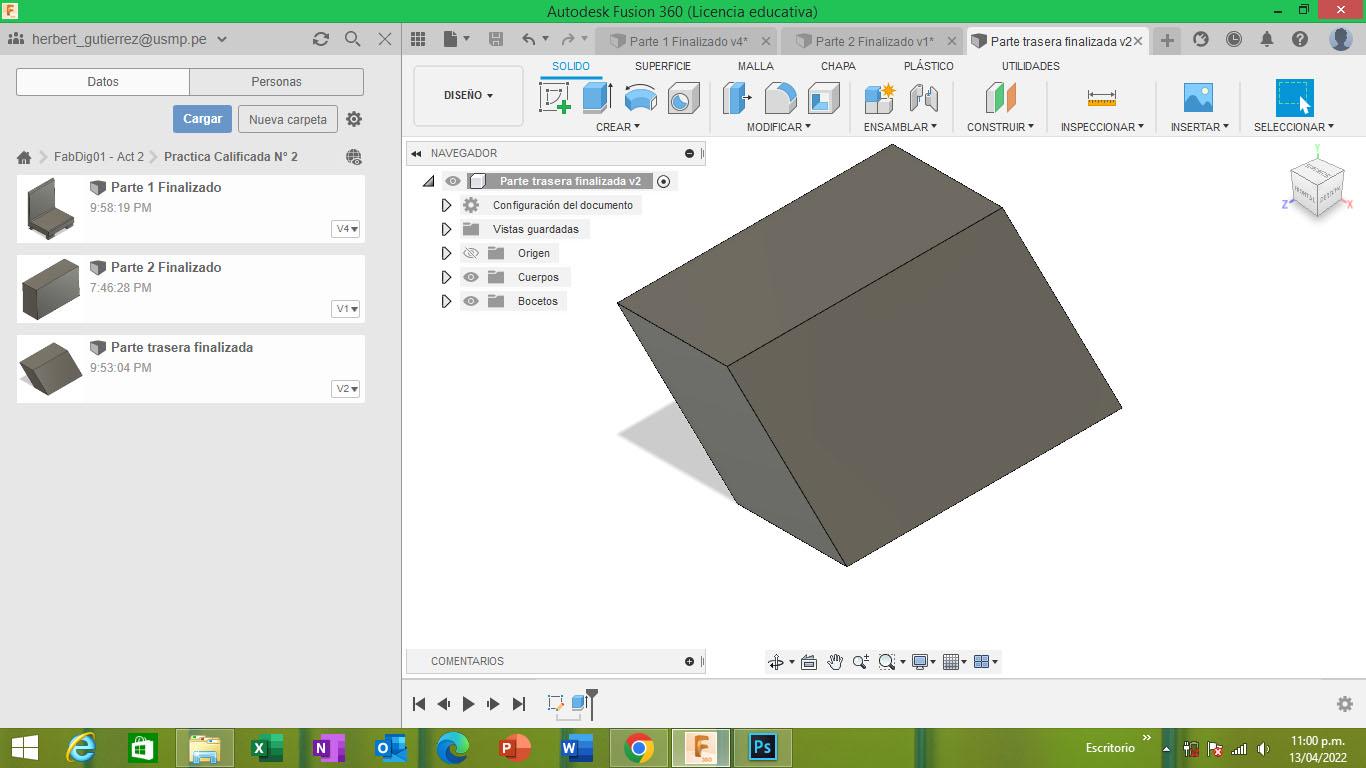Screen dimensions: 1366x768
Task: Open the Parte 2 Finalizado thumbnail
Action: 50,289
